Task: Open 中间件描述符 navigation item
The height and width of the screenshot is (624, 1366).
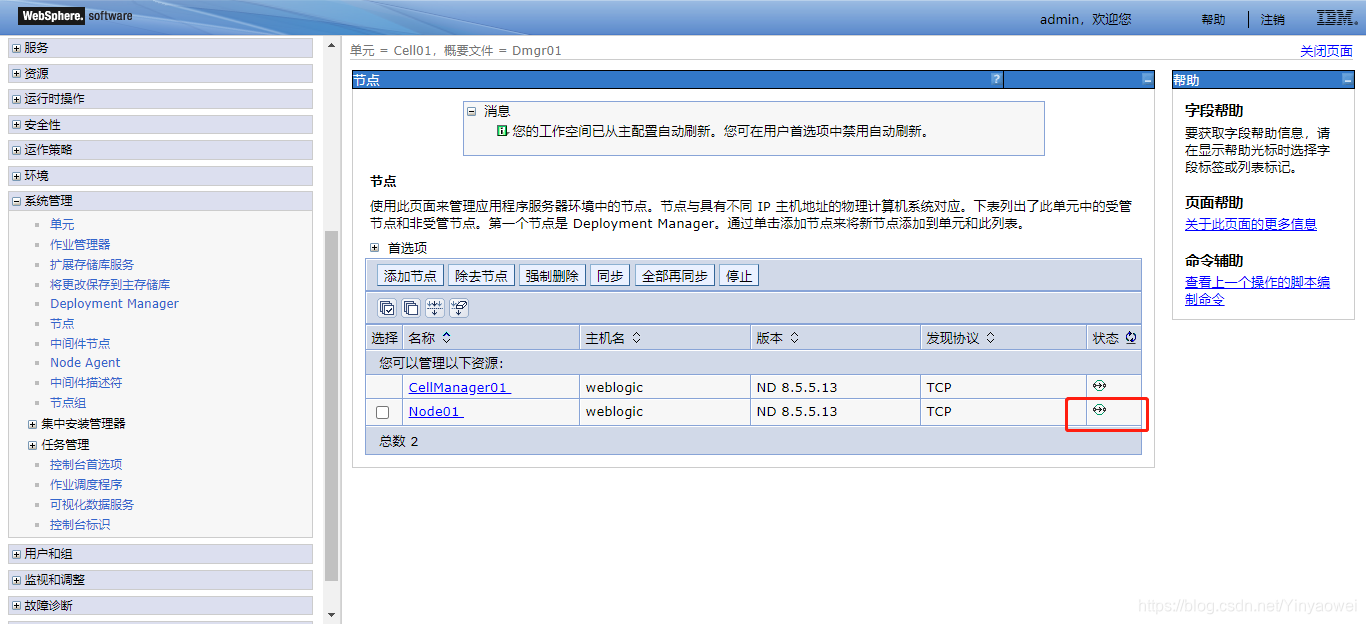Action: 86,382
